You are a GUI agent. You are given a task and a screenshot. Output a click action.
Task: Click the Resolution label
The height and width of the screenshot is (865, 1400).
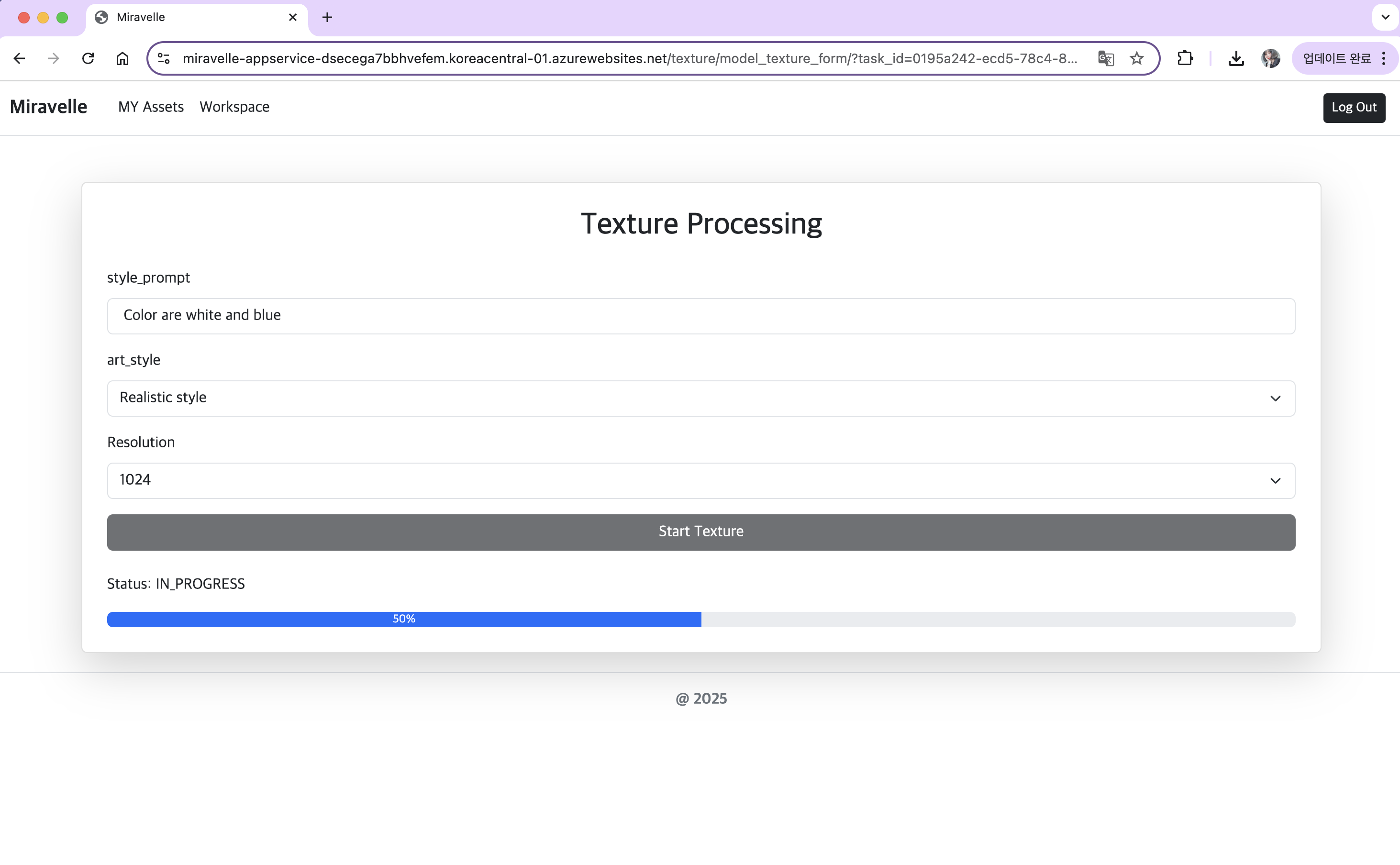(x=141, y=442)
